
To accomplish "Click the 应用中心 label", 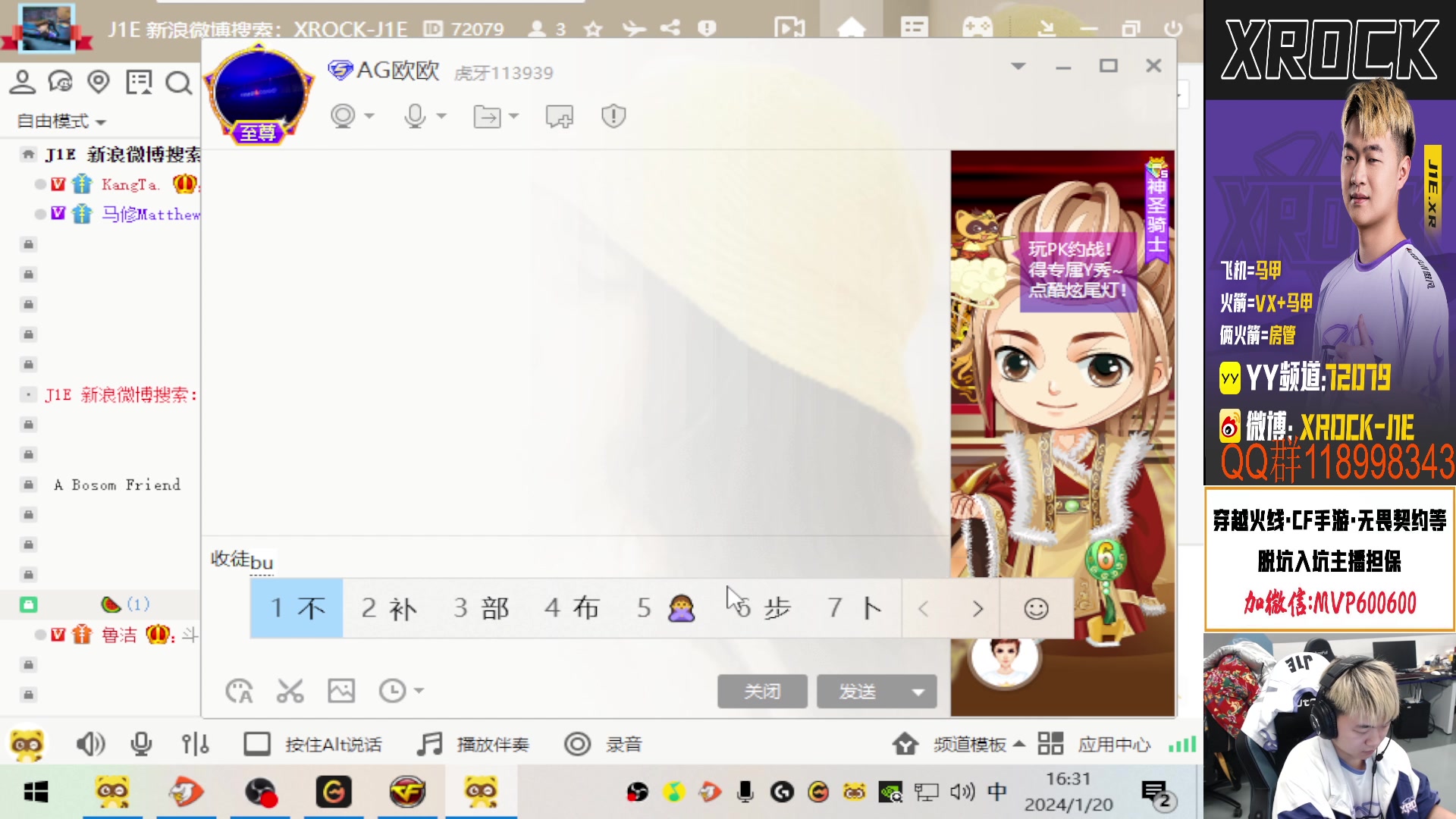I will [x=1114, y=745].
